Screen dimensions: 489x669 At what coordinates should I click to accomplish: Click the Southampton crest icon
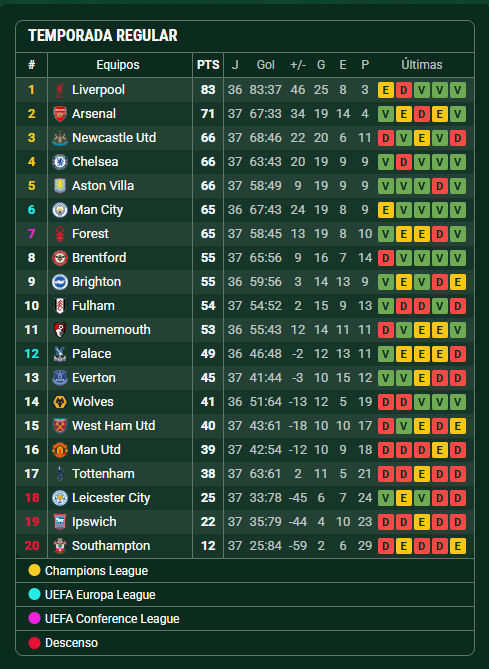pyautogui.click(x=60, y=546)
